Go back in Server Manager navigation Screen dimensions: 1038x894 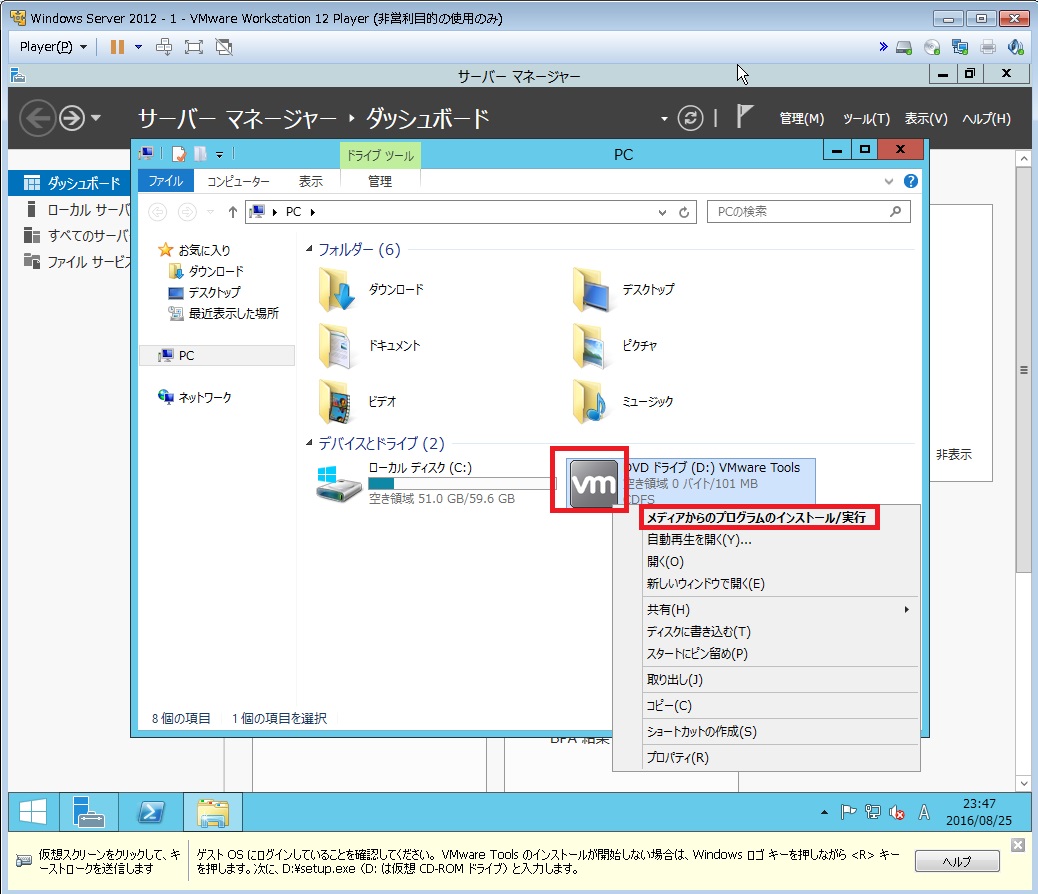pos(36,119)
